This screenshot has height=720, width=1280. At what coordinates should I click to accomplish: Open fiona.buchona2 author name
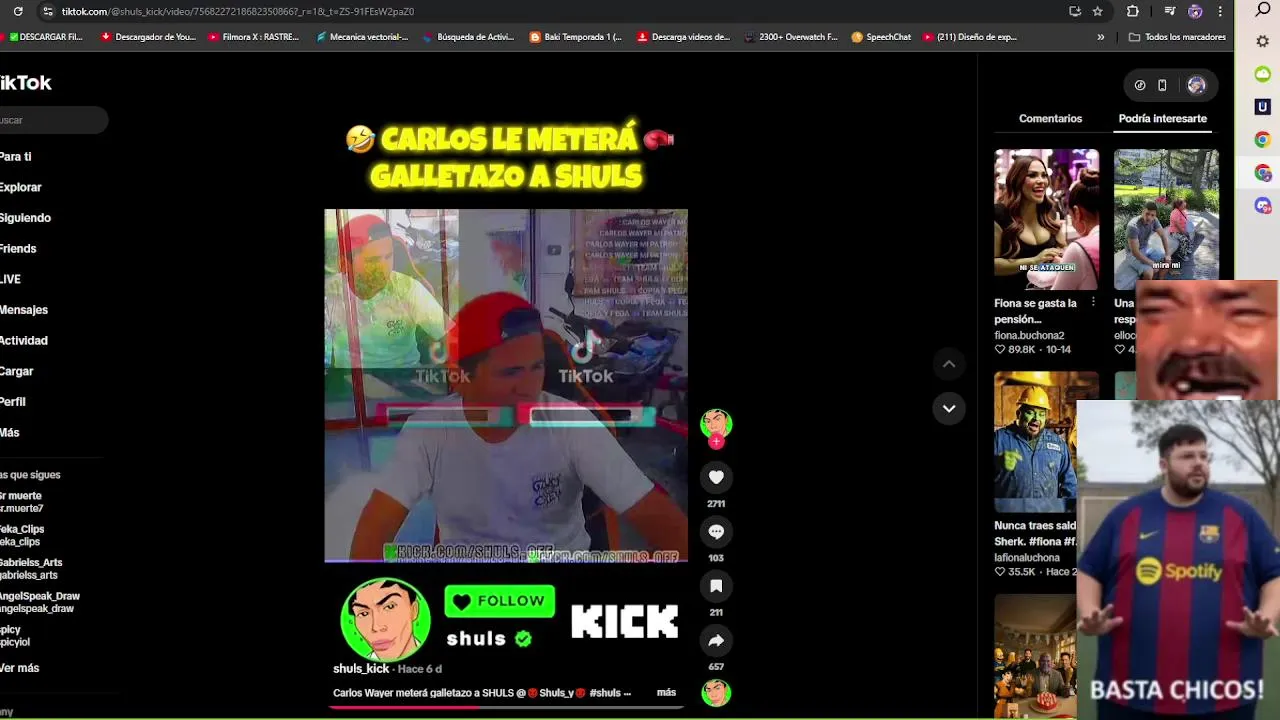pyautogui.click(x=1029, y=336)
